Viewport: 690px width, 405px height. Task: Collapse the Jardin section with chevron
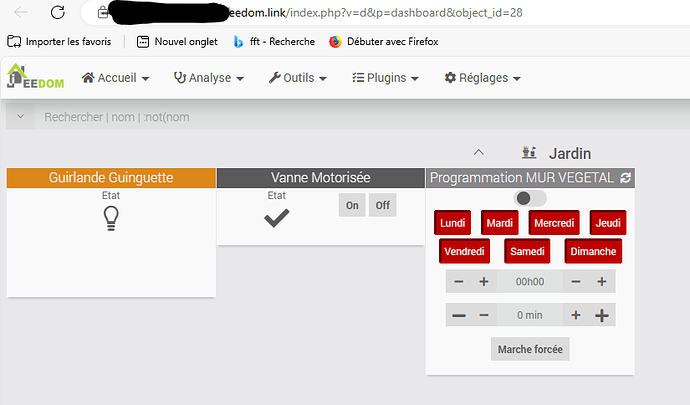[x=478, y=153]
